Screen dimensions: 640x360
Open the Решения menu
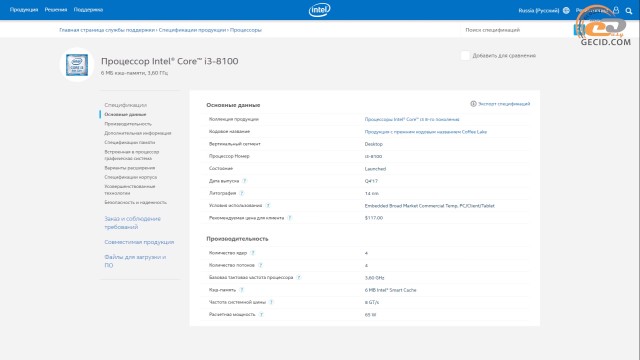(56, 9)
